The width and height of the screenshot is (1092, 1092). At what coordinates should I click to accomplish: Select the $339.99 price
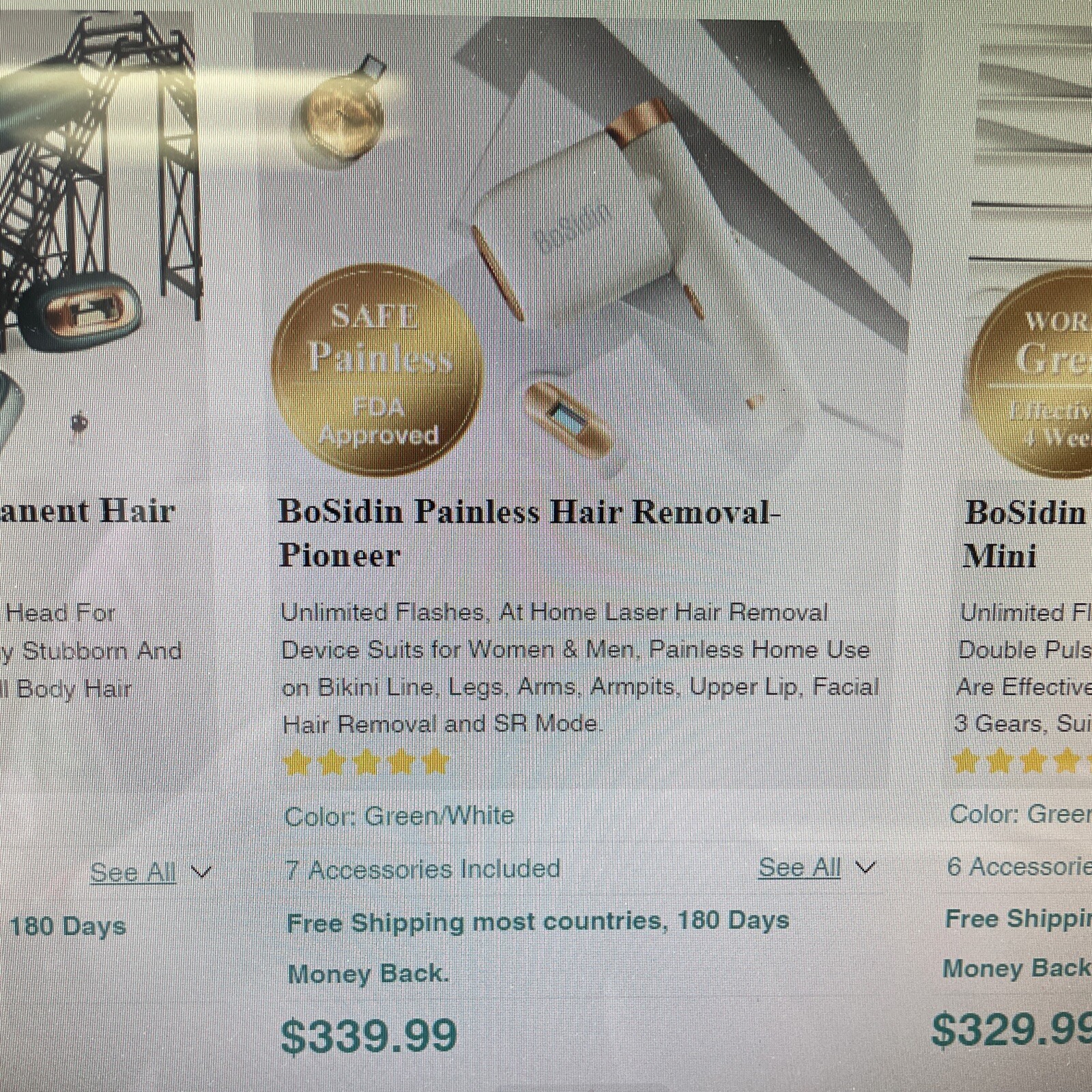point(369,1035)
